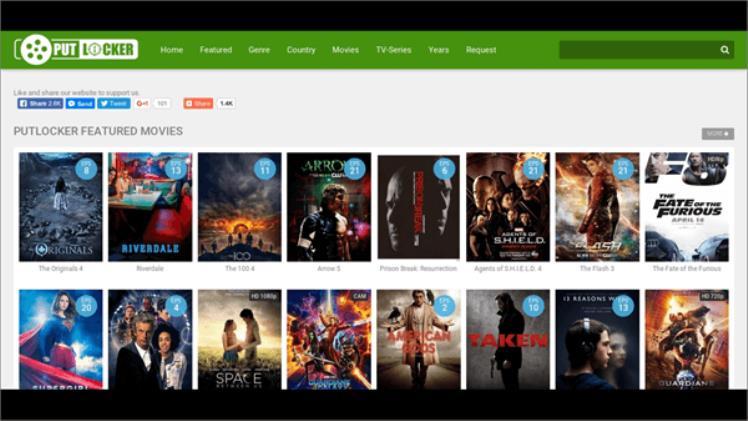Viewport: 748px width, 421px height.
Task: Click the Messenger Send button
Action: [80, 103]
